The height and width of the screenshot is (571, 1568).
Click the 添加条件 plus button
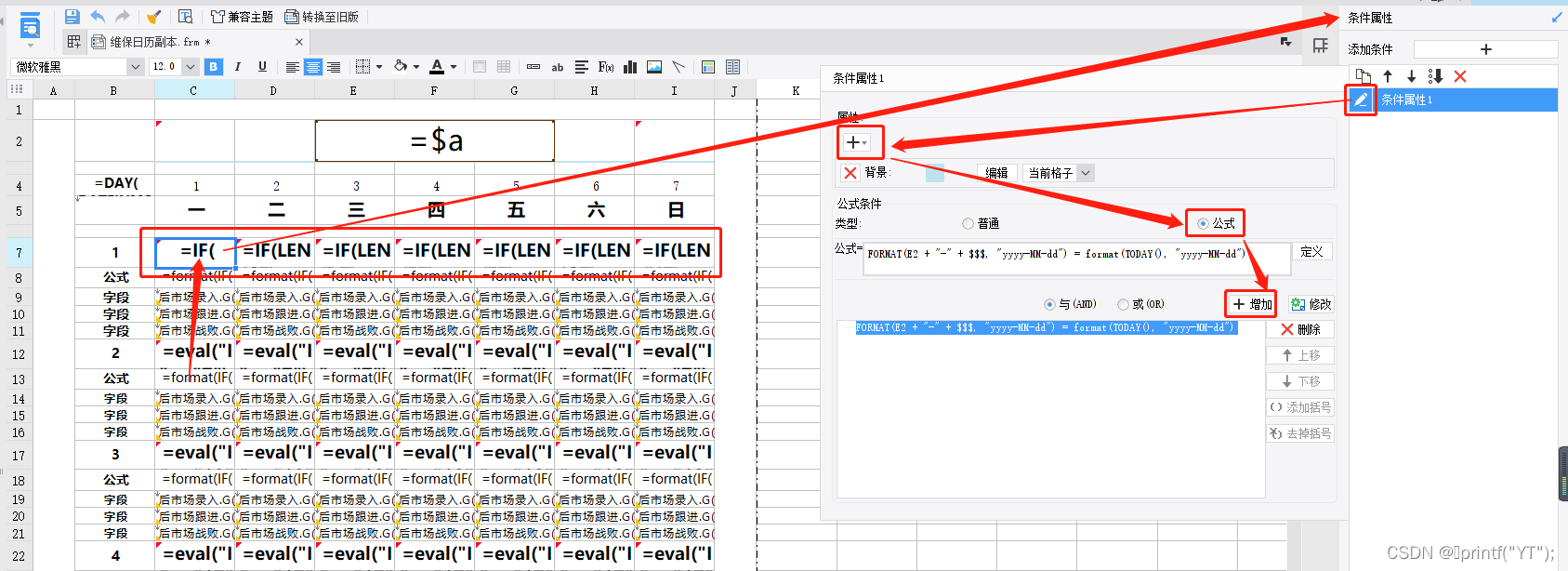pyautogui.click(x=1485, y=49)
